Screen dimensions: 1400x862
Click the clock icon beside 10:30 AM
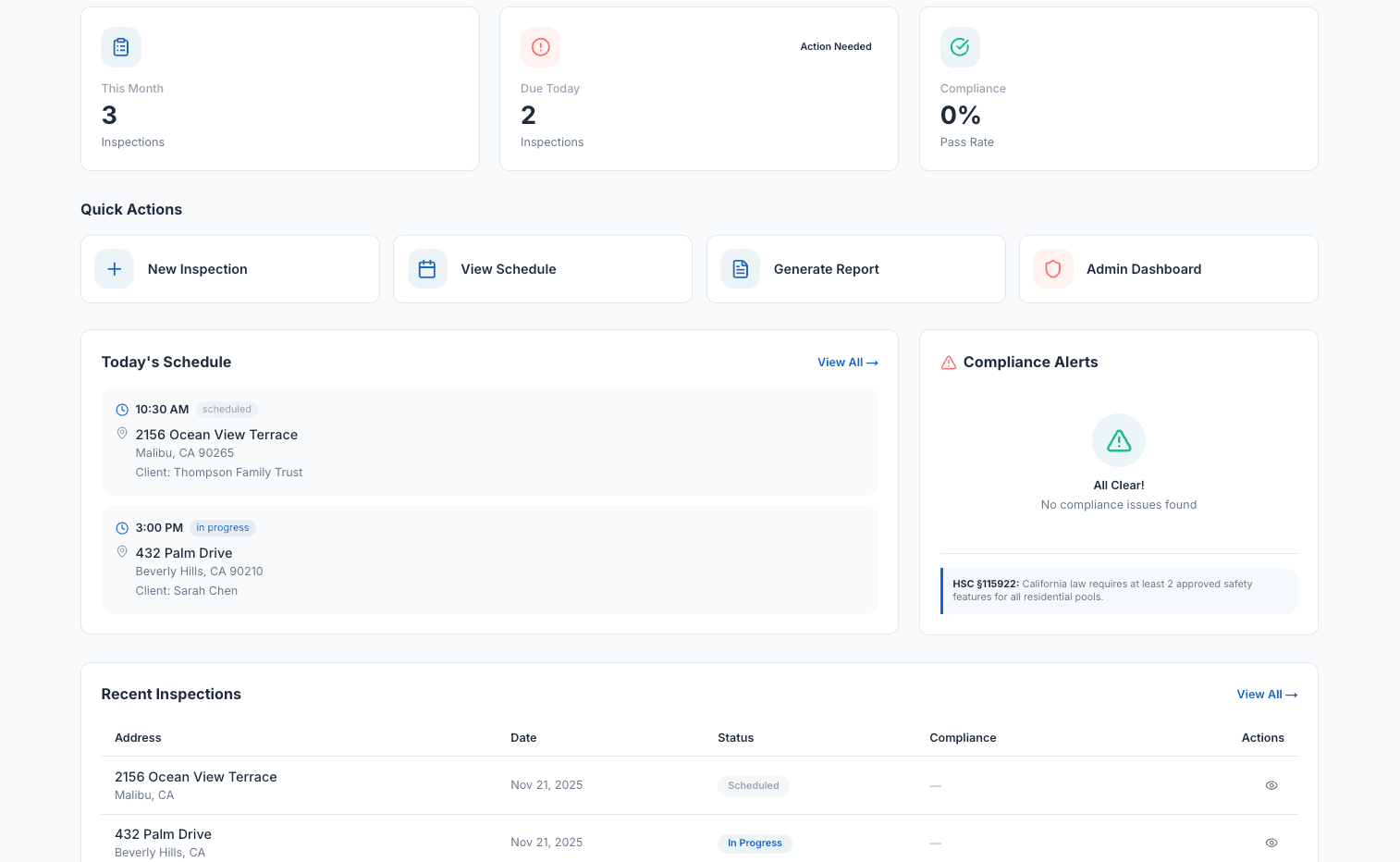click(x=121, y=409)
